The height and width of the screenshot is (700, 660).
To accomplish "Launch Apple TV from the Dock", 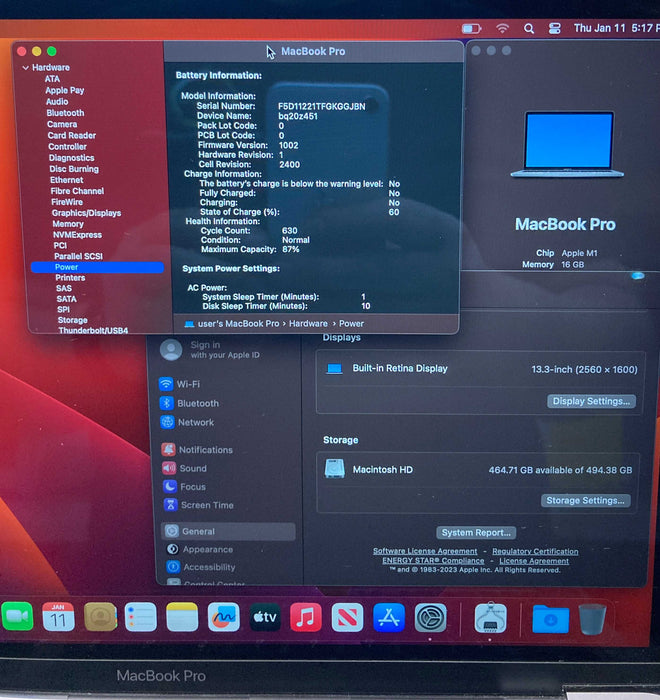I will pos(265,617).
